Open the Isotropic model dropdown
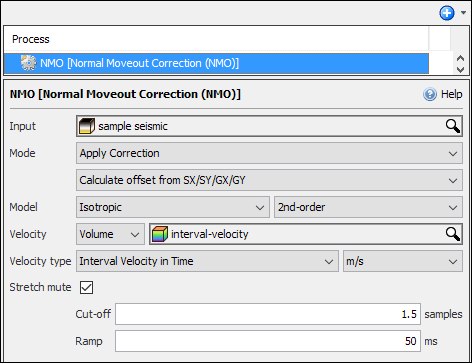 tap(173, 207)
